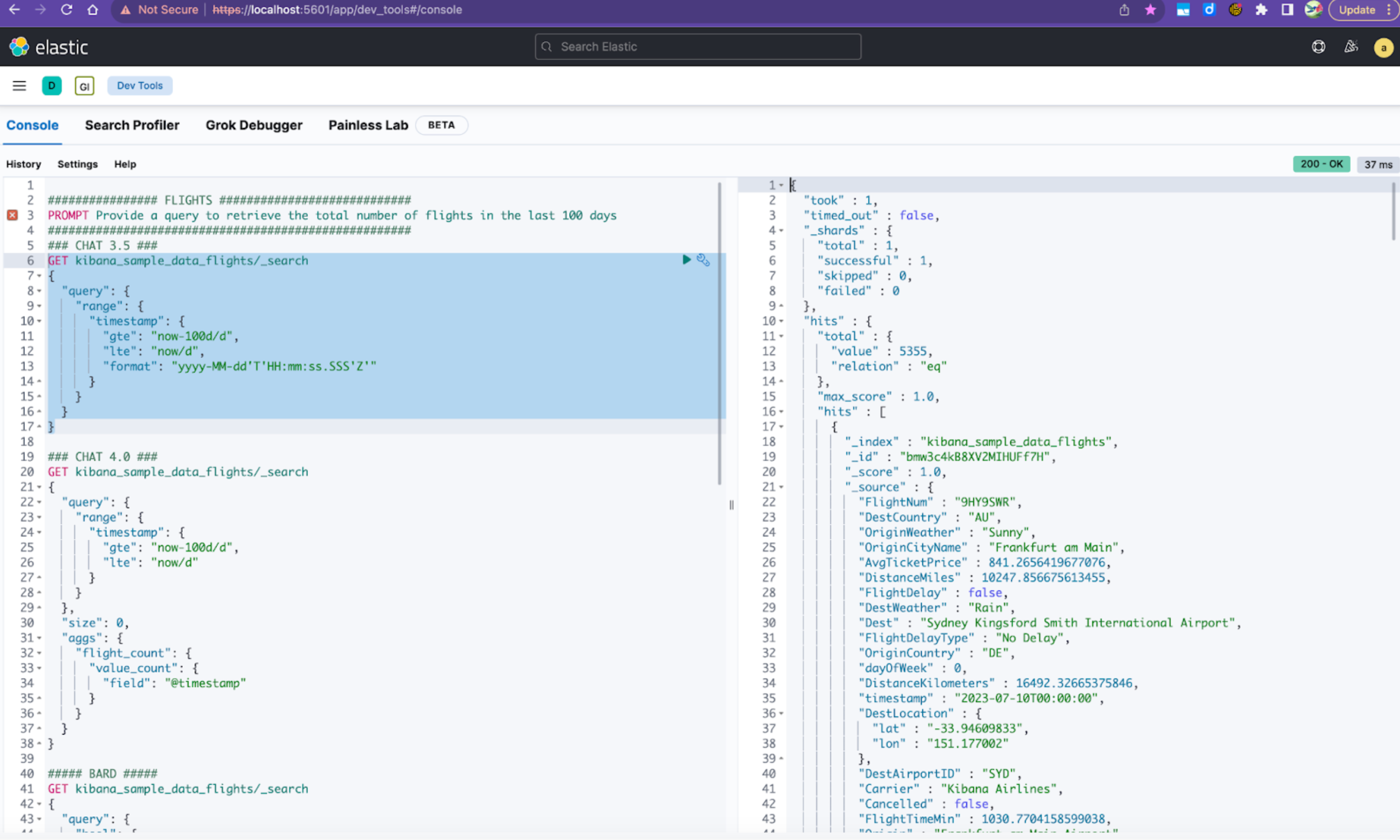Image resolution: width=1400 pixels, height=840 pixels.
Task: Open the Grok Debugger tab
Action: tap(254, 125)
